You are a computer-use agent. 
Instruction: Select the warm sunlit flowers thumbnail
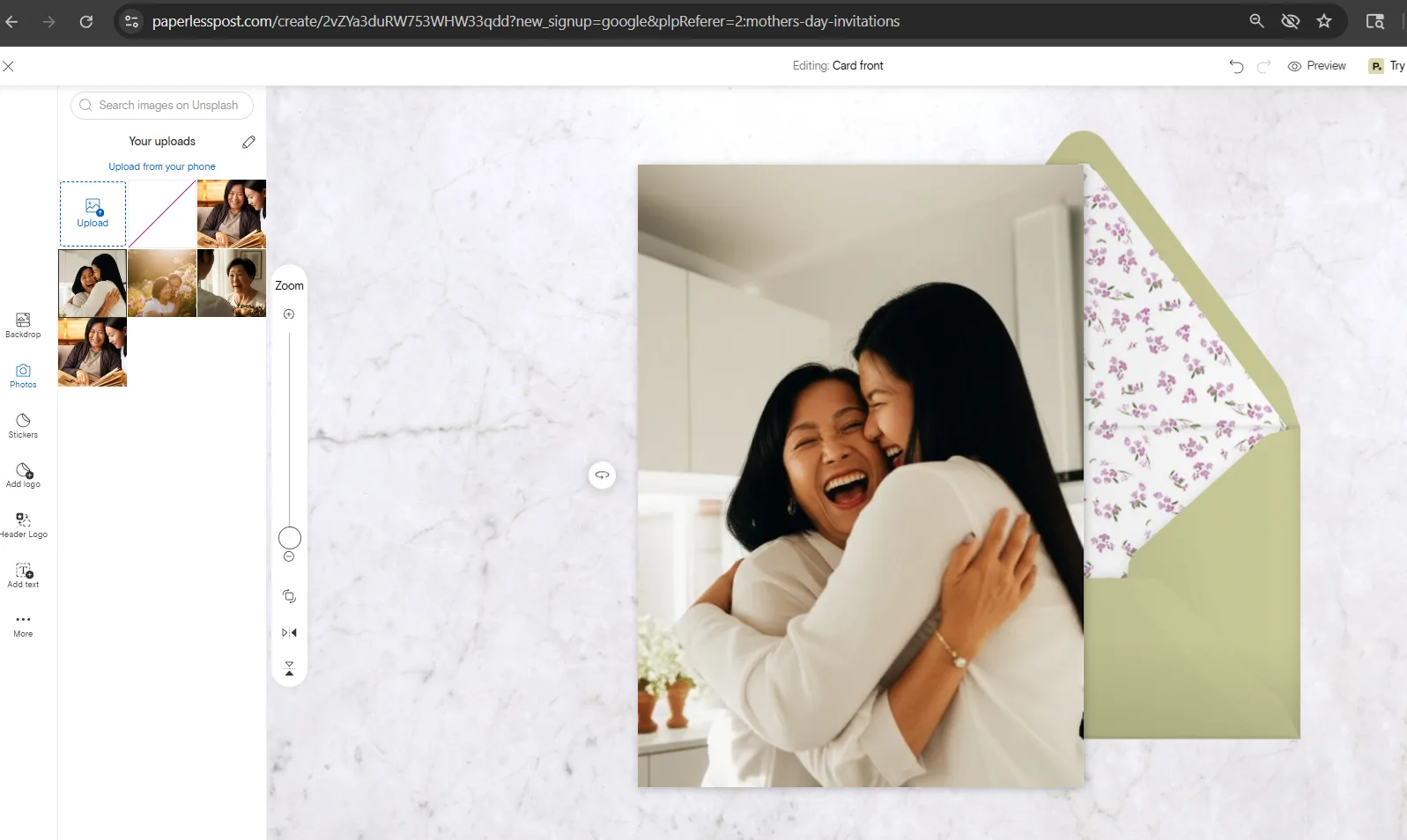click(x=162, y=284)
